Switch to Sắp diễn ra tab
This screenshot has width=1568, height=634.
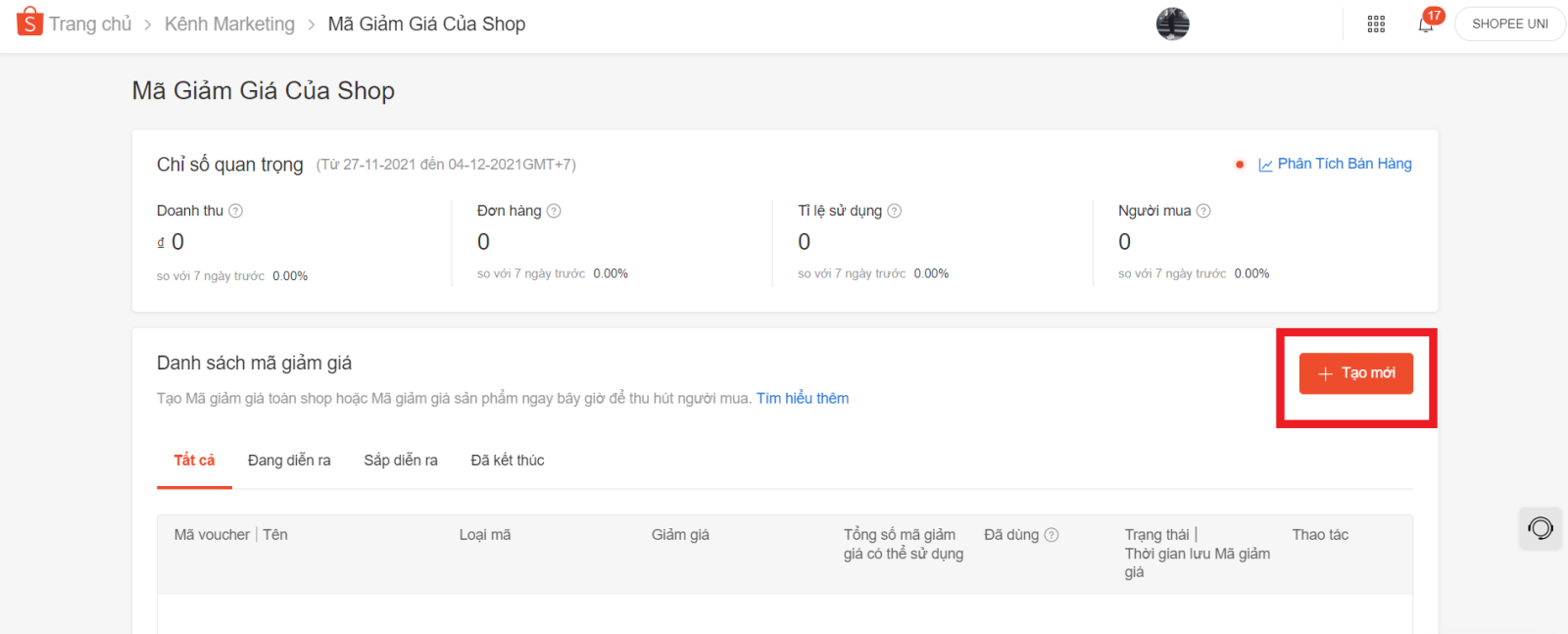[401, 461]
